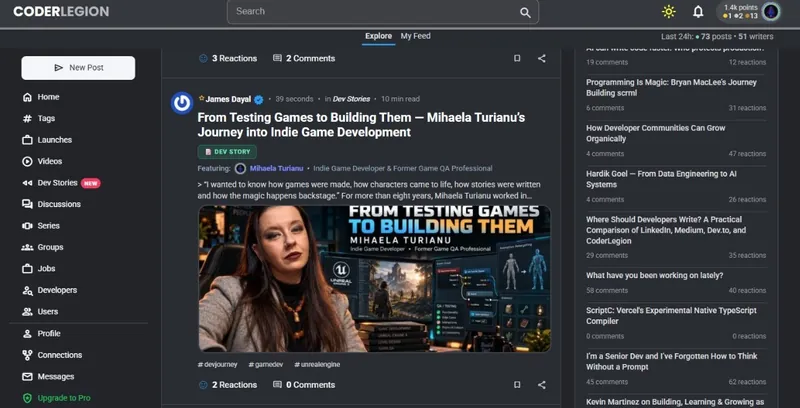Click the Series icon in sidebar

tap(27, 225)
